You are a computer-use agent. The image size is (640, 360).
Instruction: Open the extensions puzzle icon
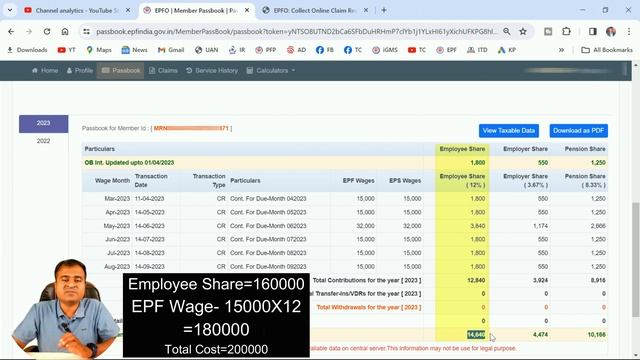pyautogui.click(x=566, y=31)
